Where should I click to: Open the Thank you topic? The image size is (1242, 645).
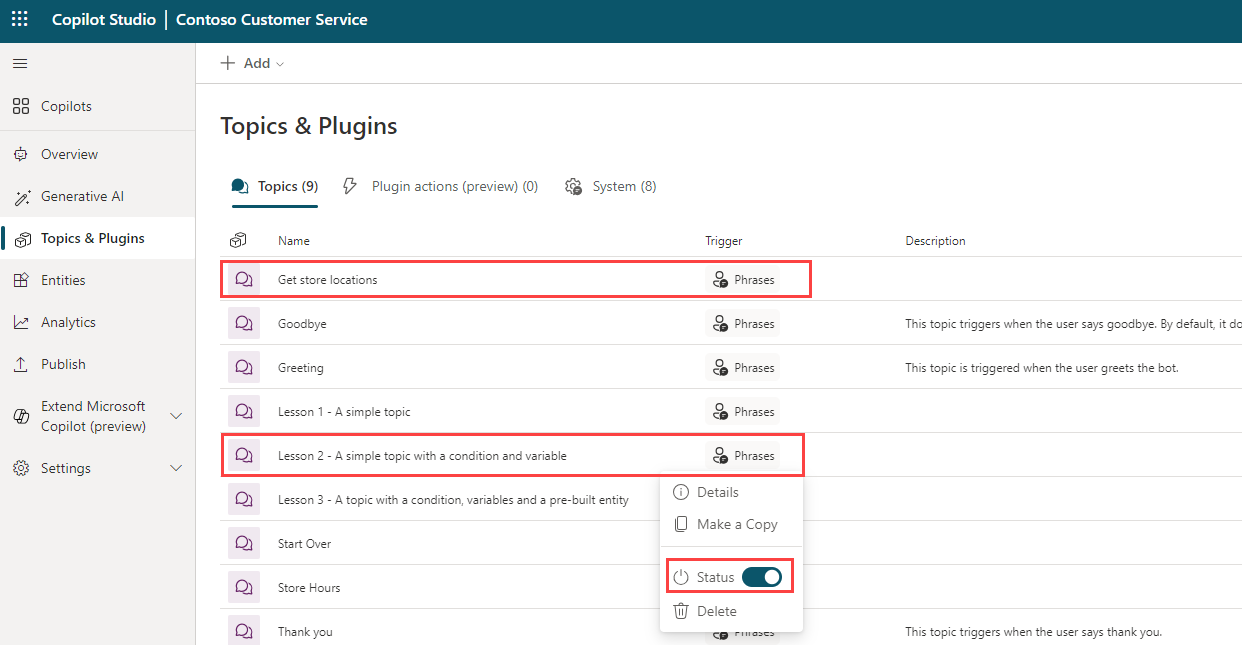[x=305, y=632]
